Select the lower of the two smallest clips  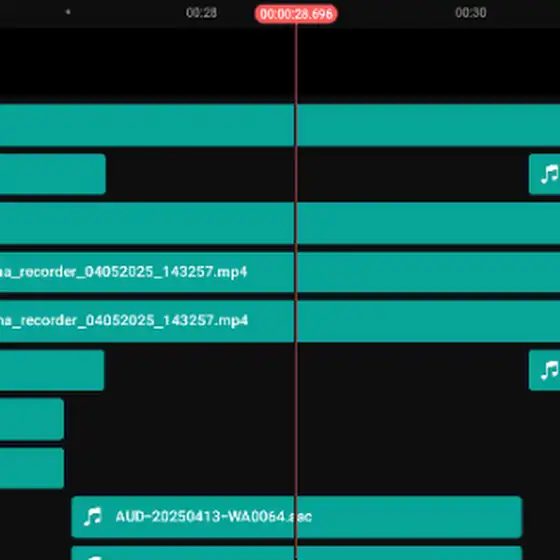point(32,468)
